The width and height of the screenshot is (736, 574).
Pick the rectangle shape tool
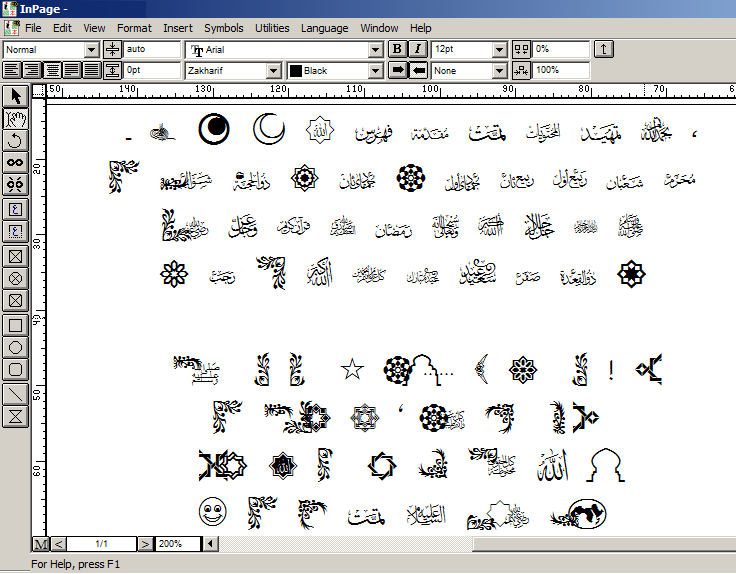16,325
